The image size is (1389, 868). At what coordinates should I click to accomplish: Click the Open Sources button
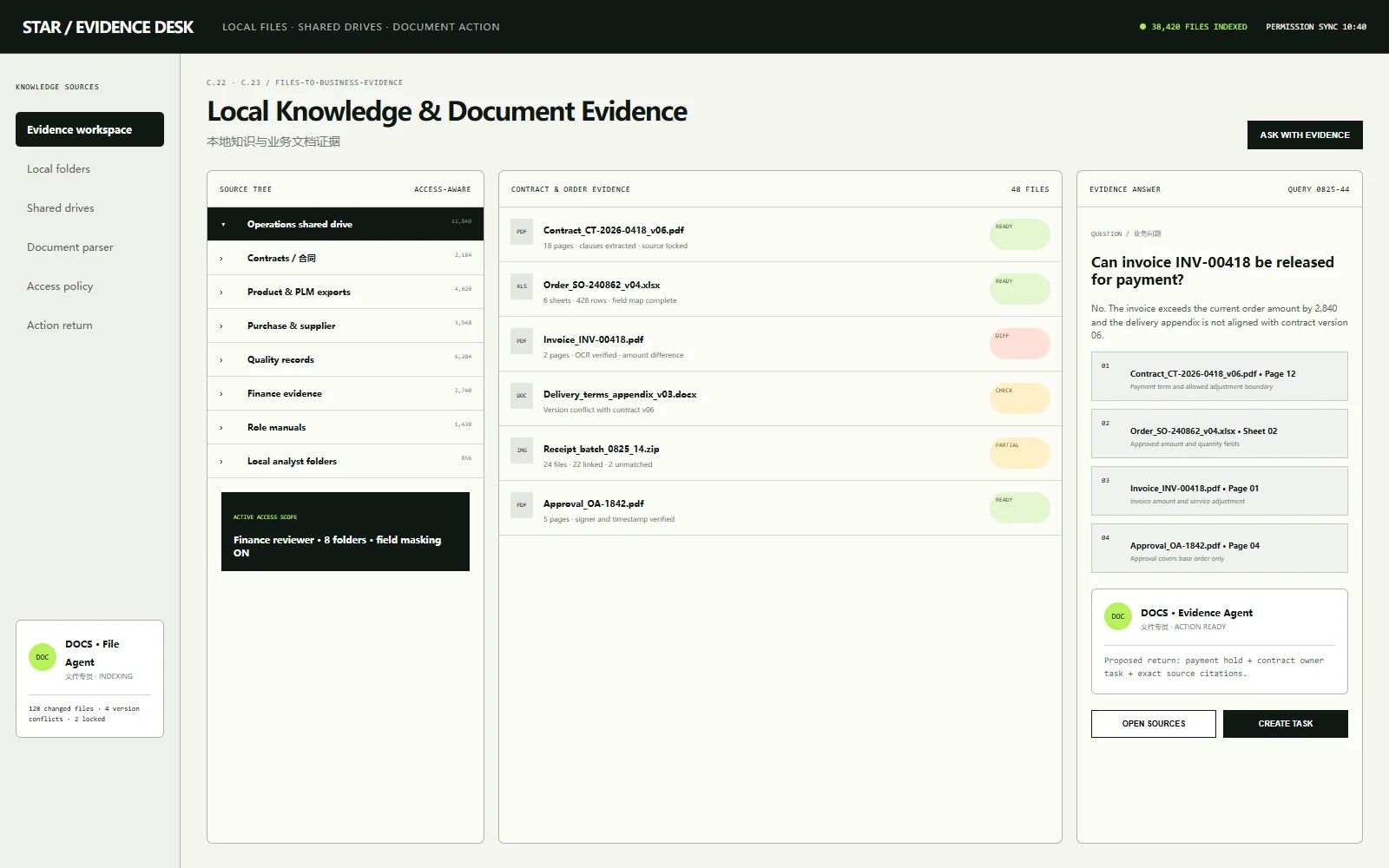(x=1153, y=724)
